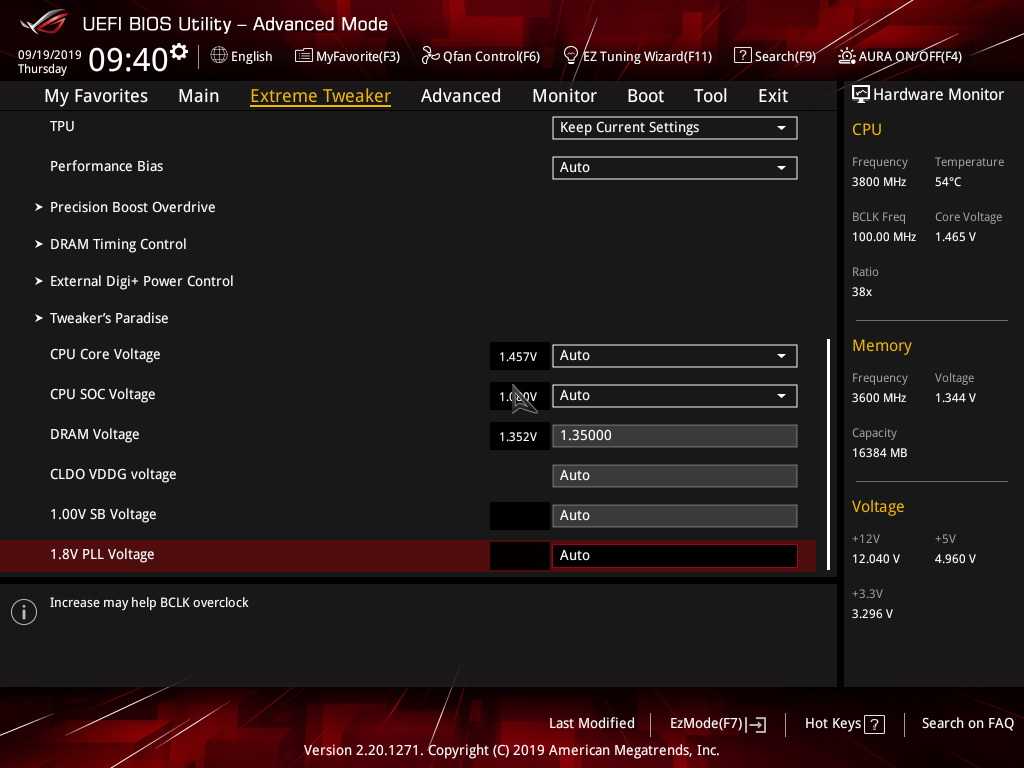Click the EZ Tuning Wizard bulb icon
This screenshot has width=1024, height=768.
pyautogui.click(x=571, y=56)
